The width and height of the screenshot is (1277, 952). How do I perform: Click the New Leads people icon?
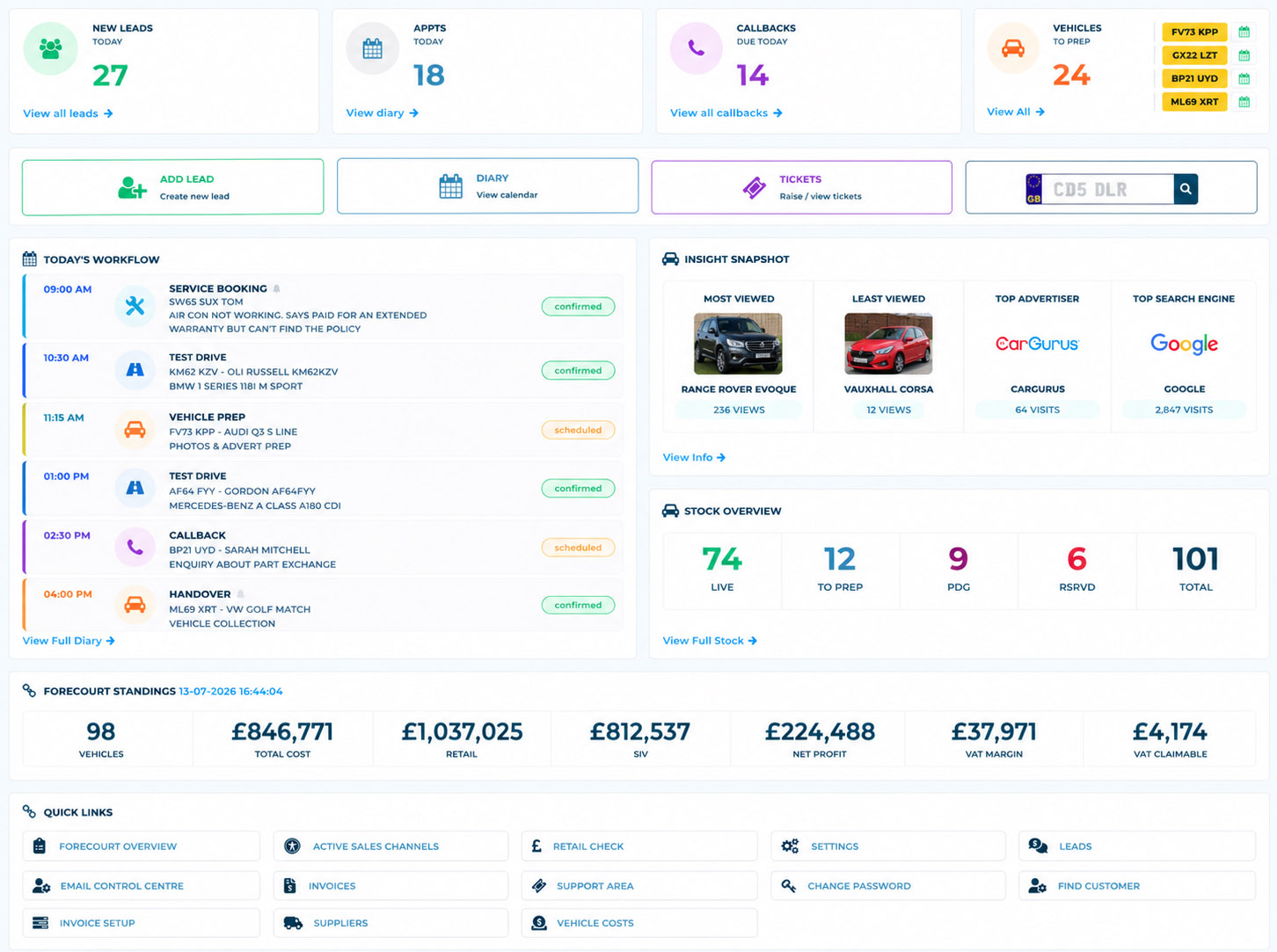(x=50, y=48)
